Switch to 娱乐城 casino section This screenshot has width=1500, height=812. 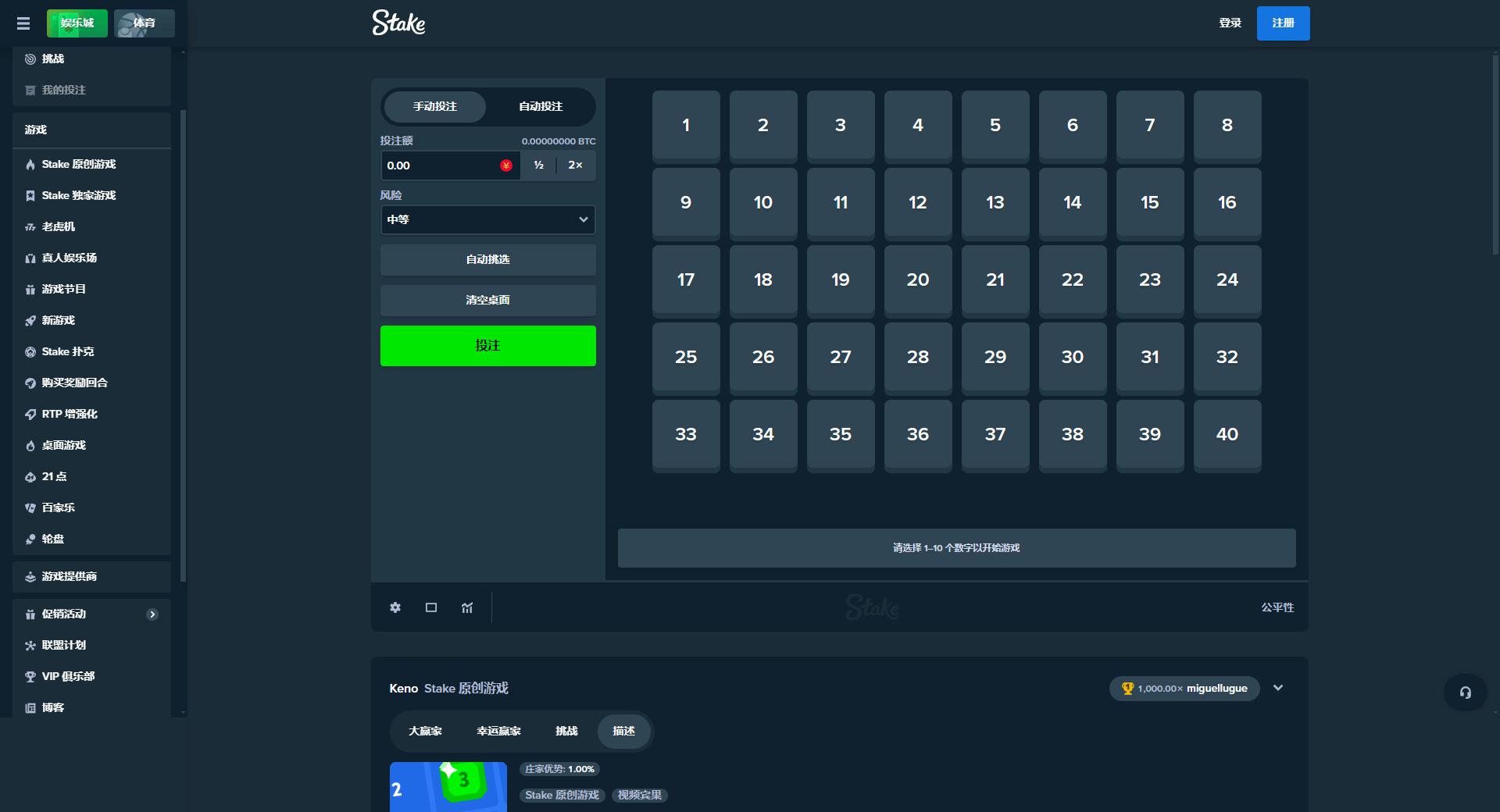tap(77, 23)
